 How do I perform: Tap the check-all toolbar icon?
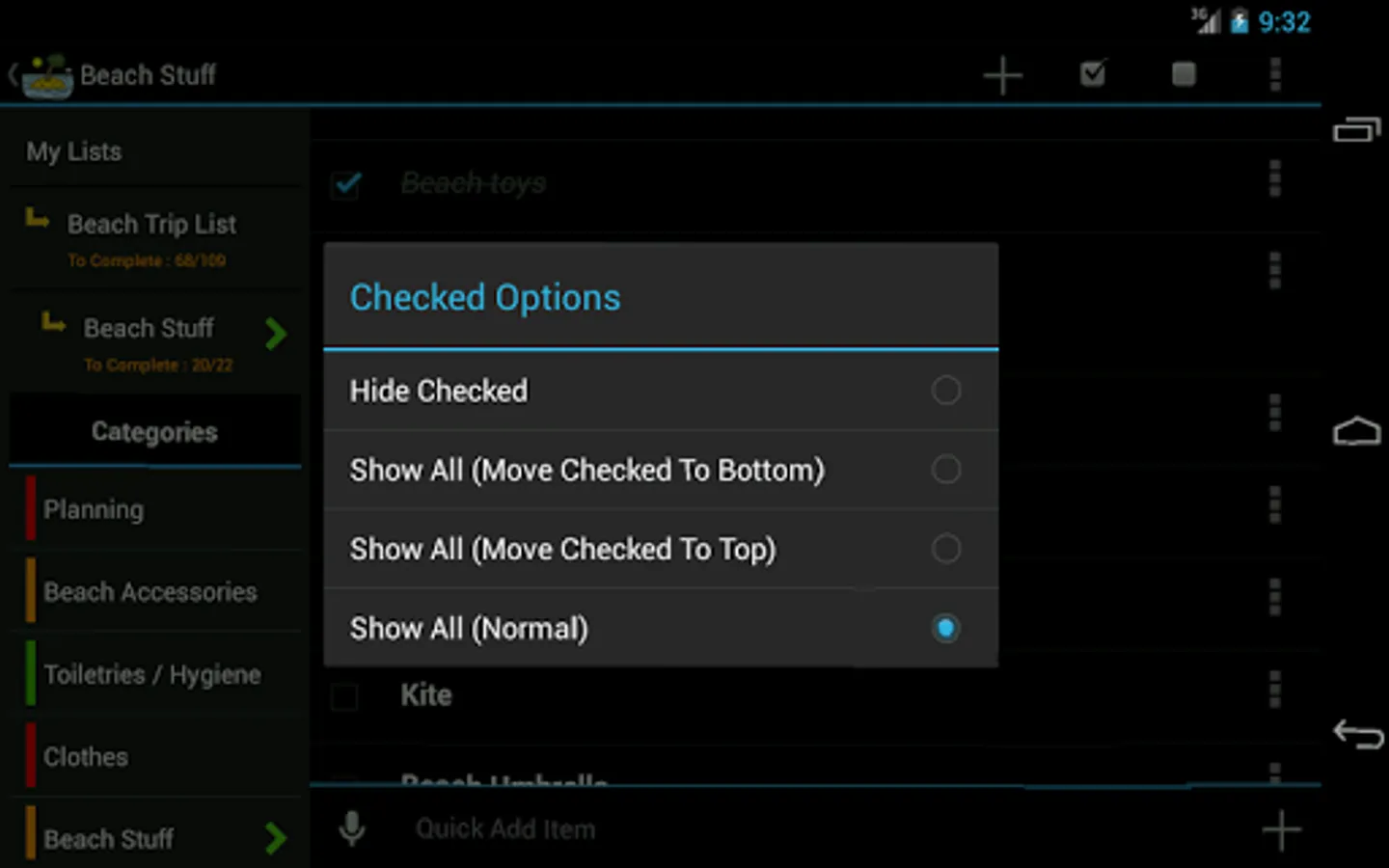coord(1092,74)
